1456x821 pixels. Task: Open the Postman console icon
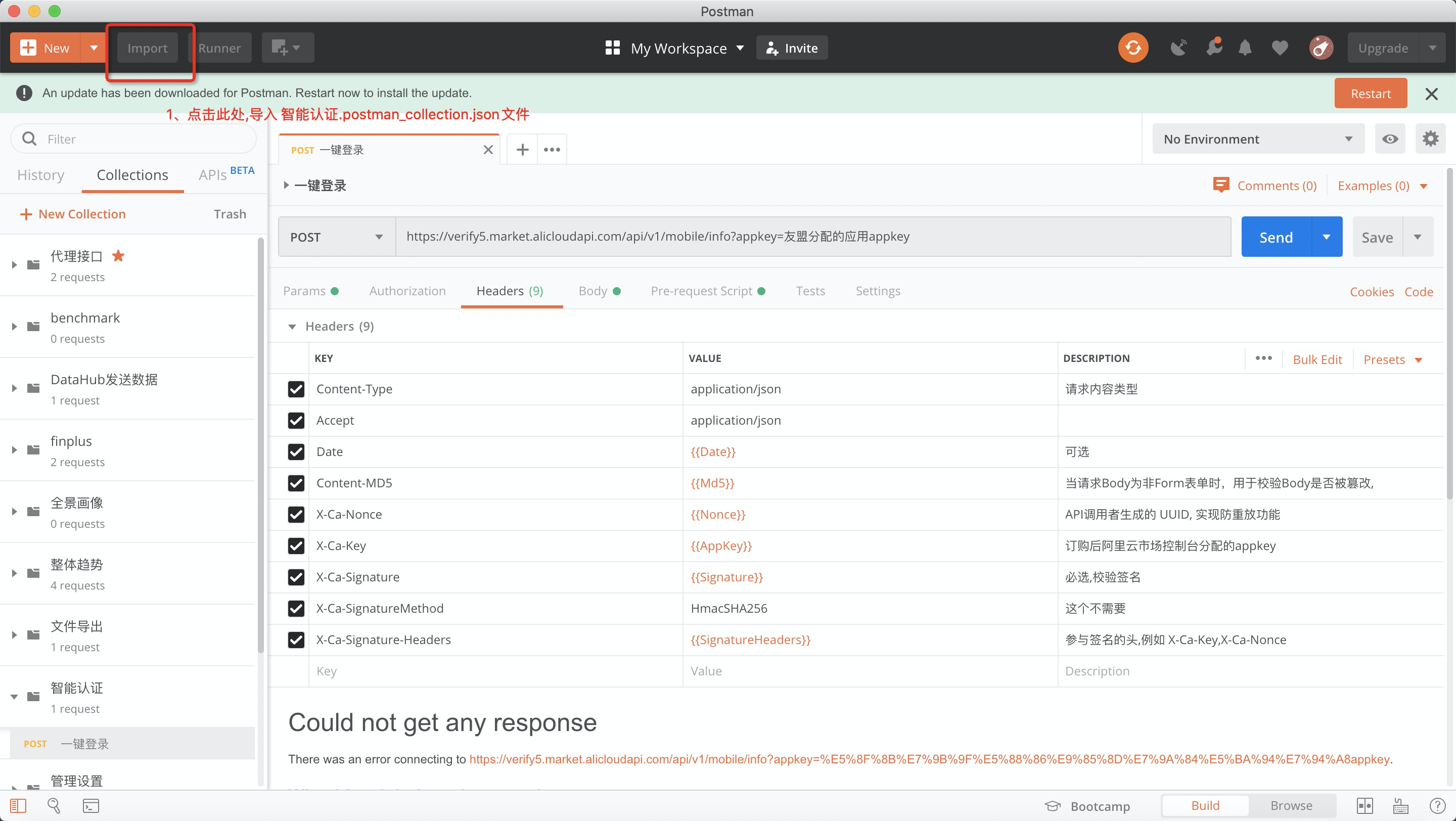click(x=90, y=805)
